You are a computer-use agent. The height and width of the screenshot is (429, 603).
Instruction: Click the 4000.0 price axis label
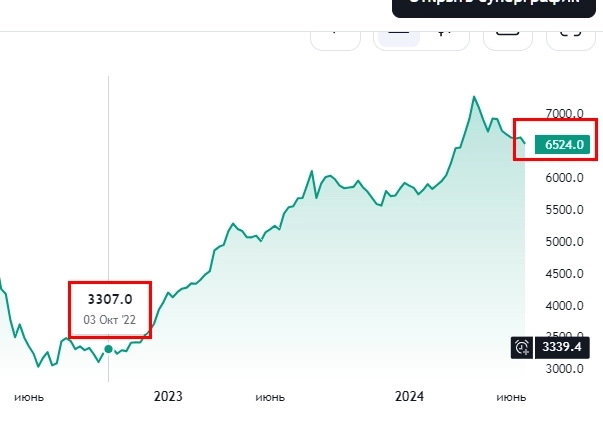click(x=564, y=306)
